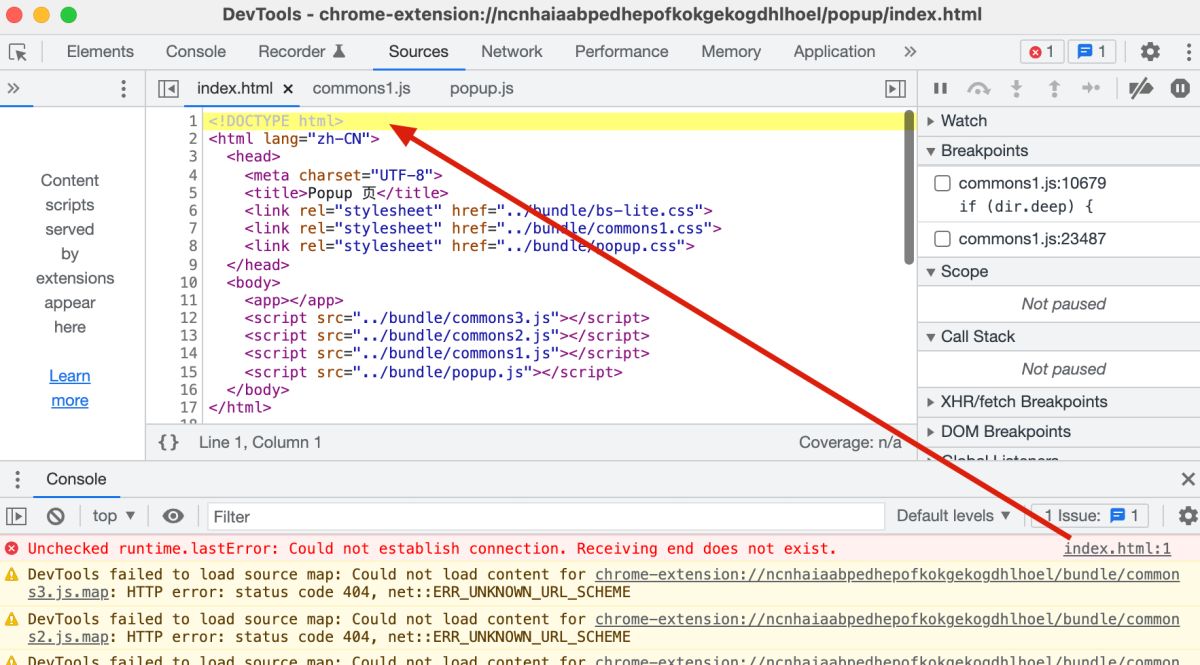Open the Application tab

pos(834,52)
